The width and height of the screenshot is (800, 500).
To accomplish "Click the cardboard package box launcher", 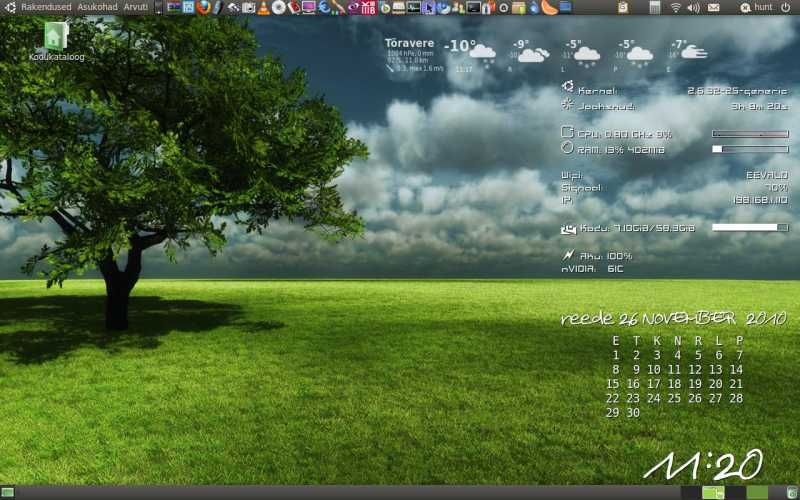I will [518, 7].
